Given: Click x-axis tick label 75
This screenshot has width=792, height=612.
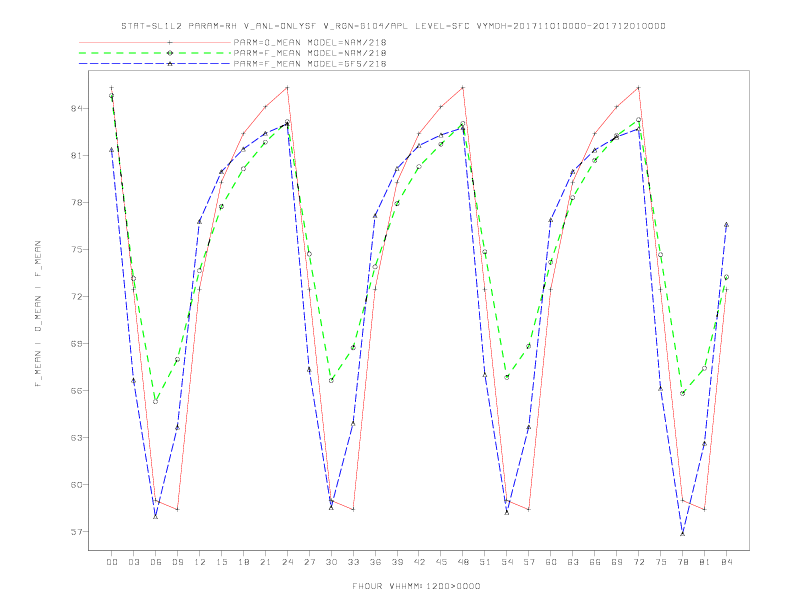Looking at the screenshot, I should [661, 562].
